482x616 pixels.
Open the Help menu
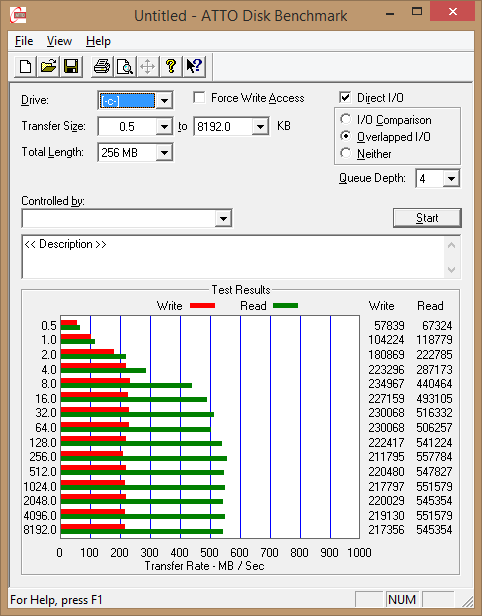[98, 41]
